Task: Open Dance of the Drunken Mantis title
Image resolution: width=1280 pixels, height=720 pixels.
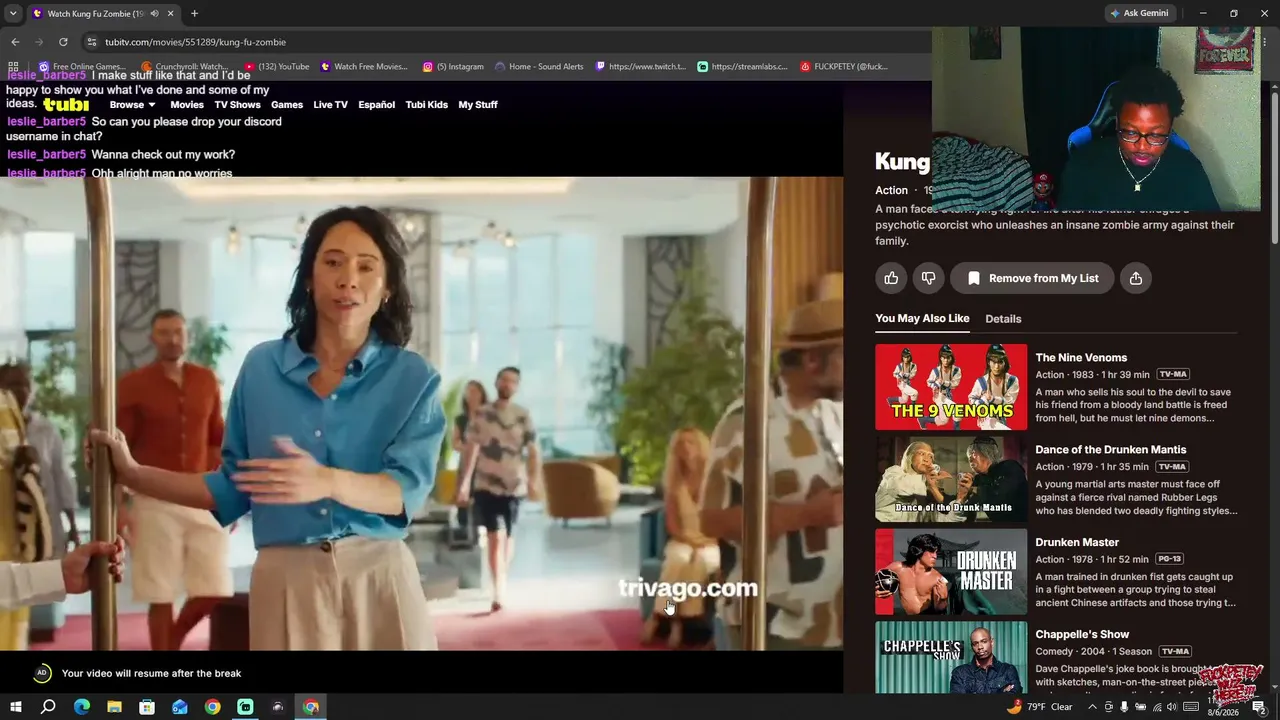Action: [1110, 450]
